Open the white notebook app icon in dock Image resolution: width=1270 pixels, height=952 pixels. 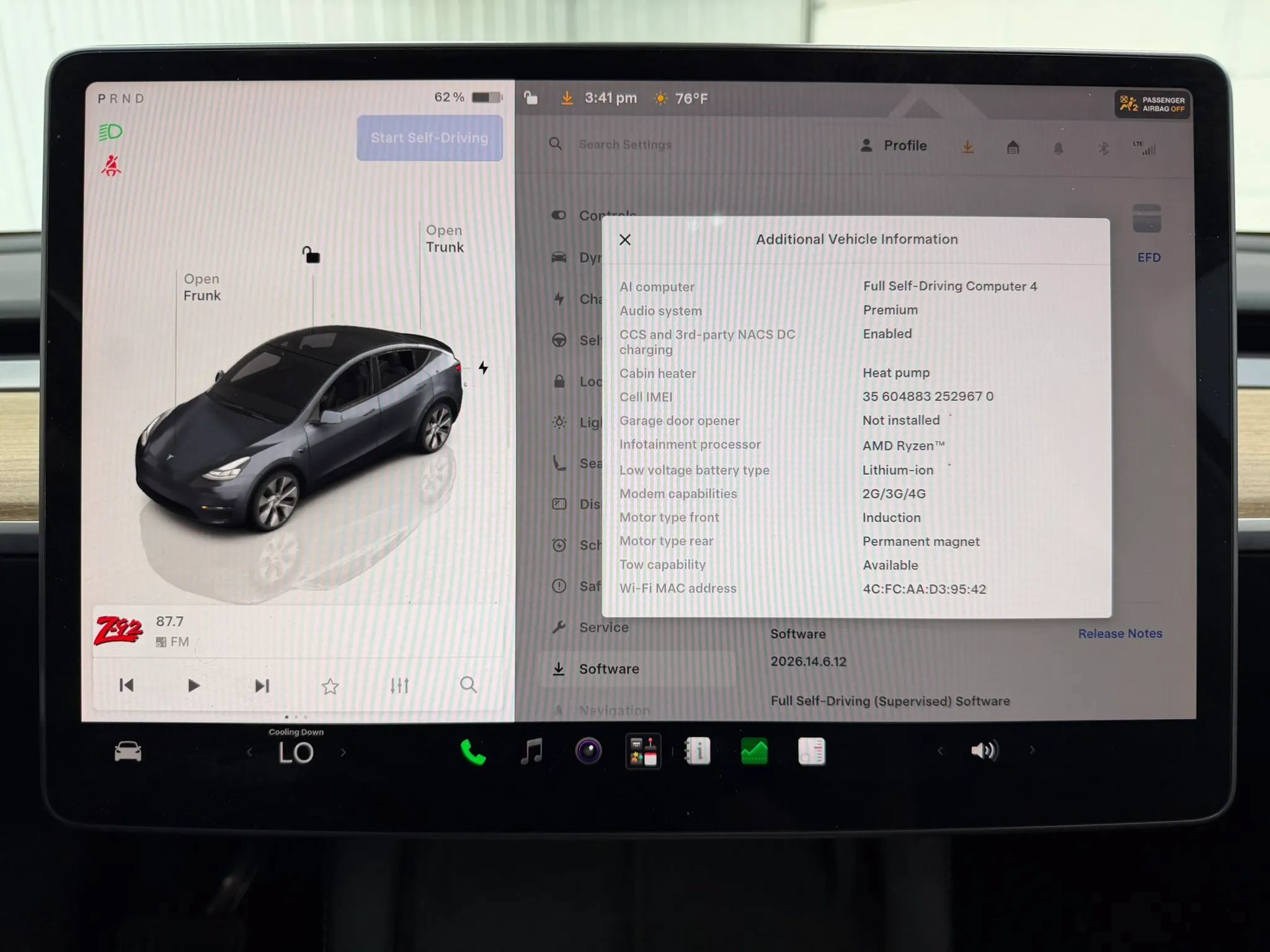(812, 751)
